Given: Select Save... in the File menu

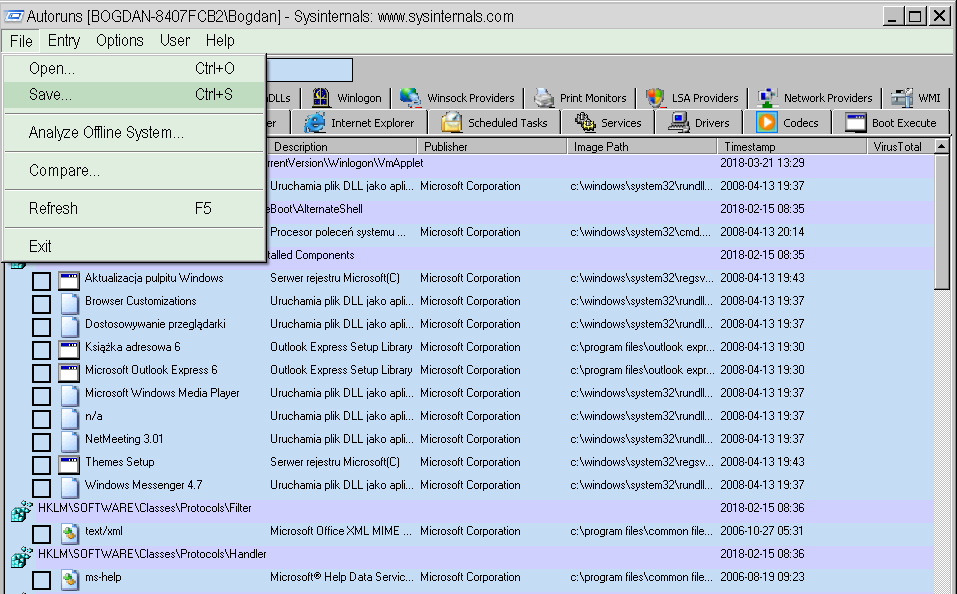Looking at the screenshot, I should pyautogui.click(x=134, y=95).
